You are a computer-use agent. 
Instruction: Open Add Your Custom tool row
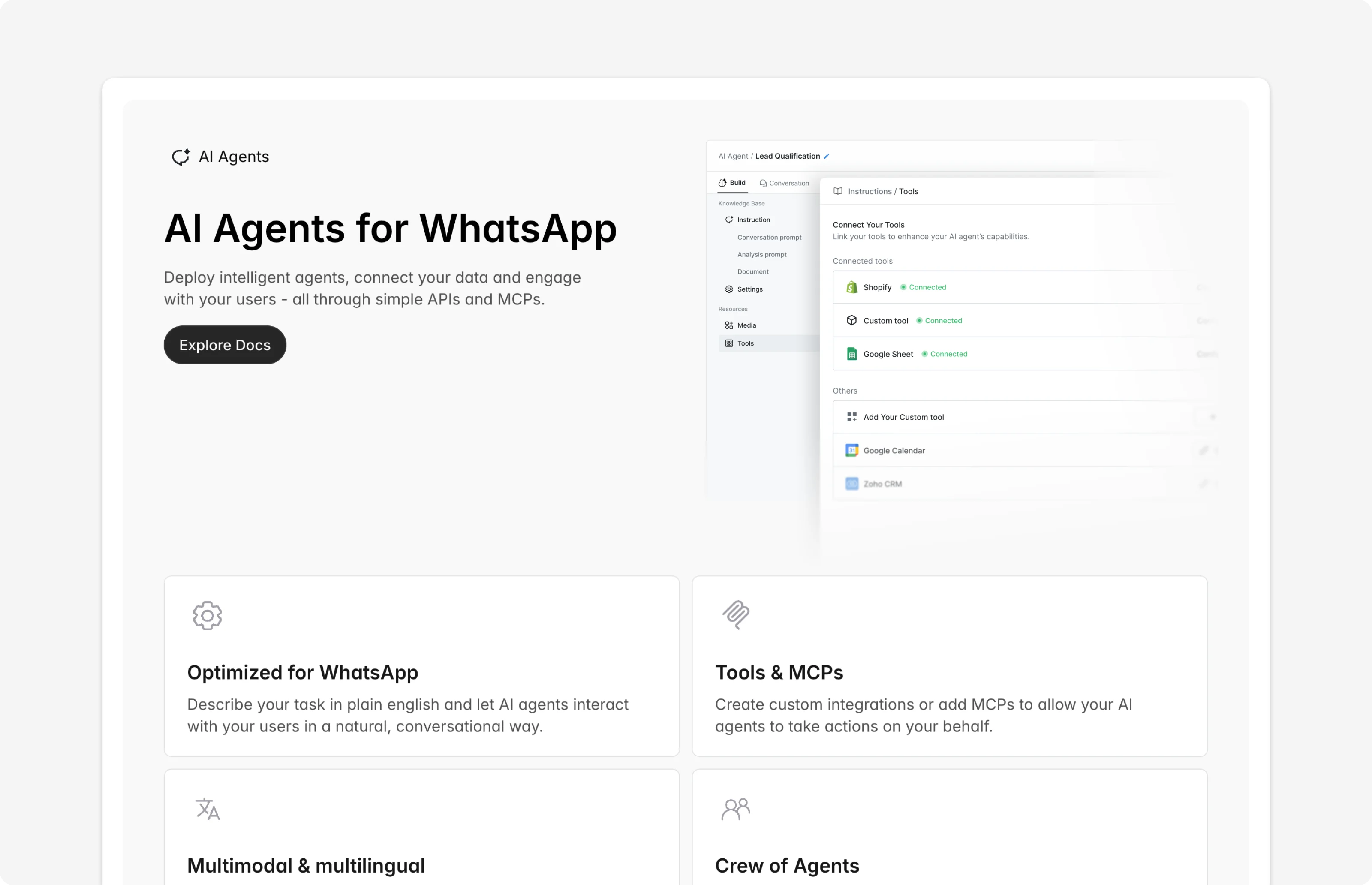tap(903, 417)
